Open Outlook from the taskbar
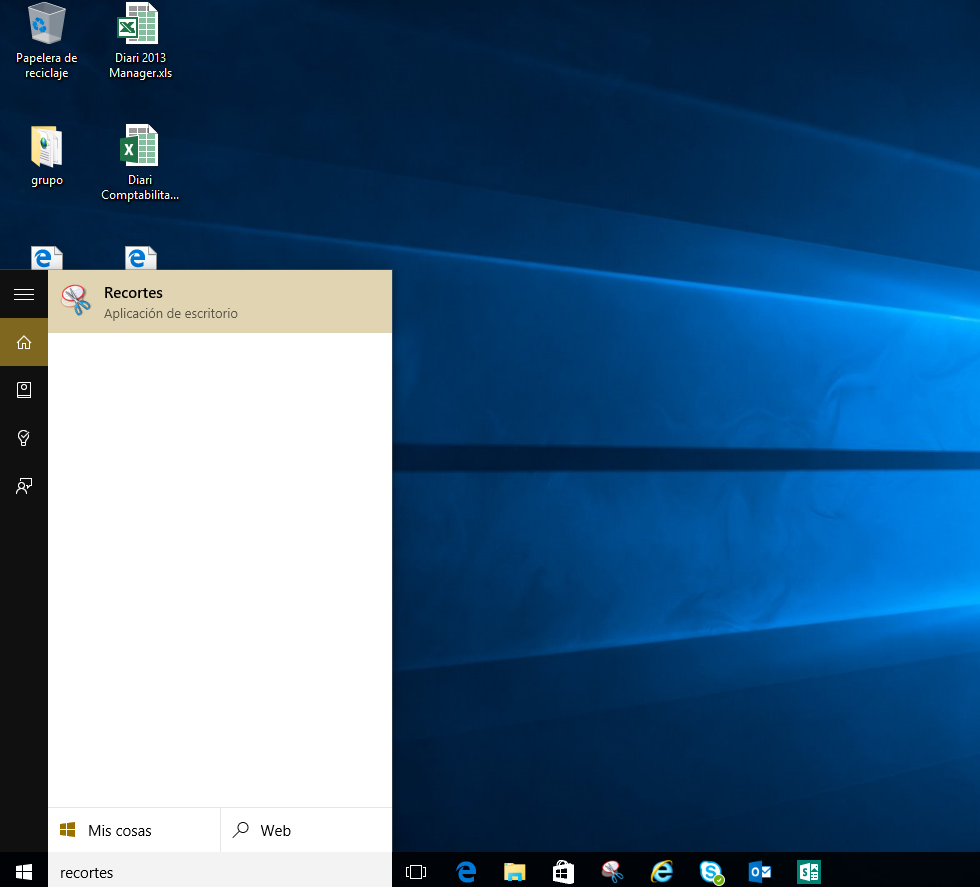 tap(760, 872)
